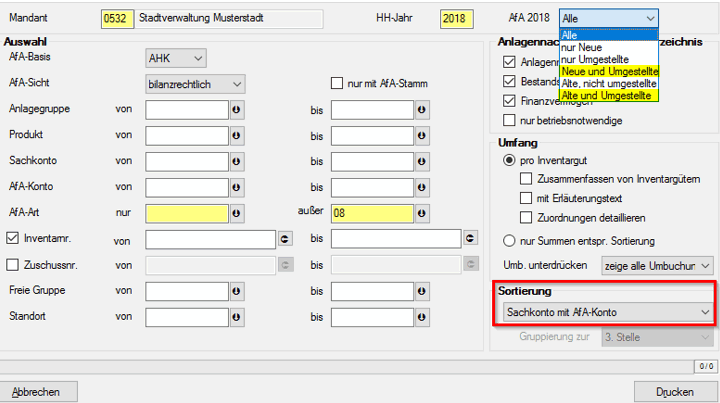The image size is (720, 403).
Task: Expand the AfA-Sicht bilanzrechtlich dropdown
Action: point(195,84)
